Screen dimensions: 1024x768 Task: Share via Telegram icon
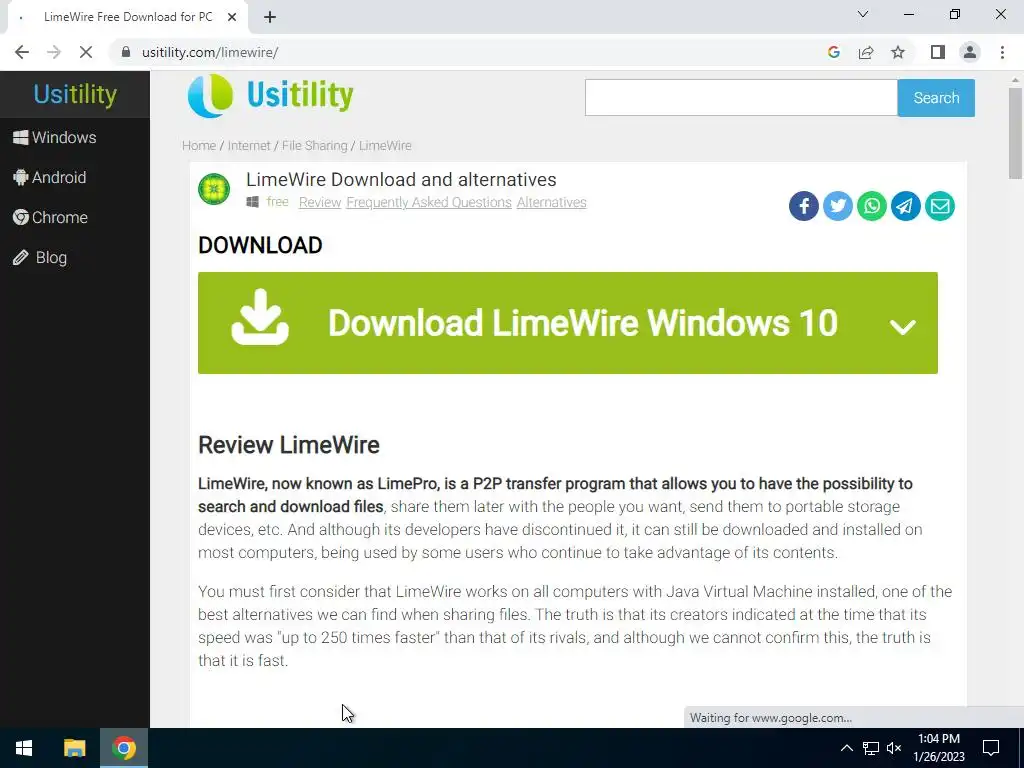pos(906,206)
